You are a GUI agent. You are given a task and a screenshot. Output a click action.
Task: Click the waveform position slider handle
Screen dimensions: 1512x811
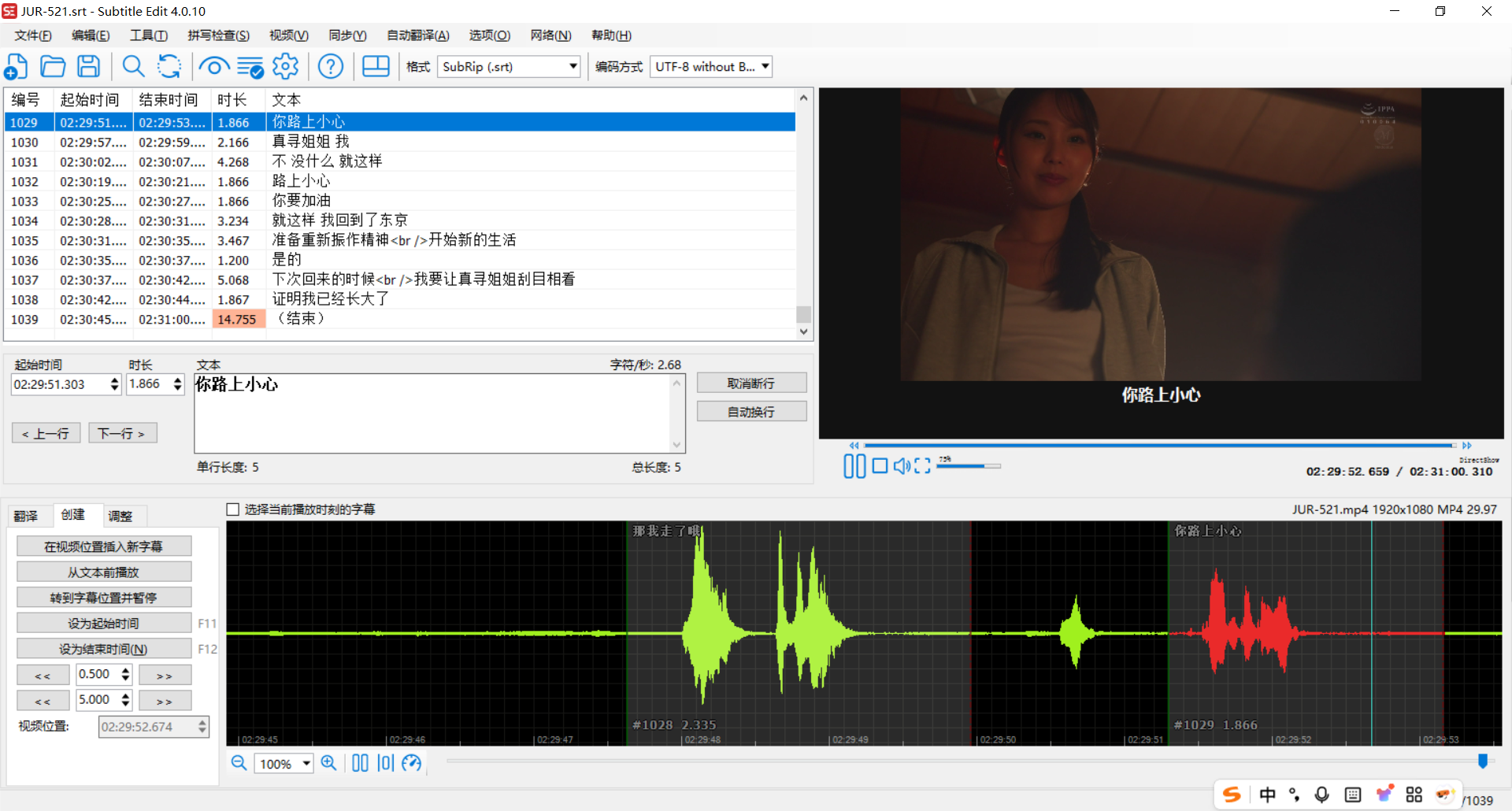1483,761
